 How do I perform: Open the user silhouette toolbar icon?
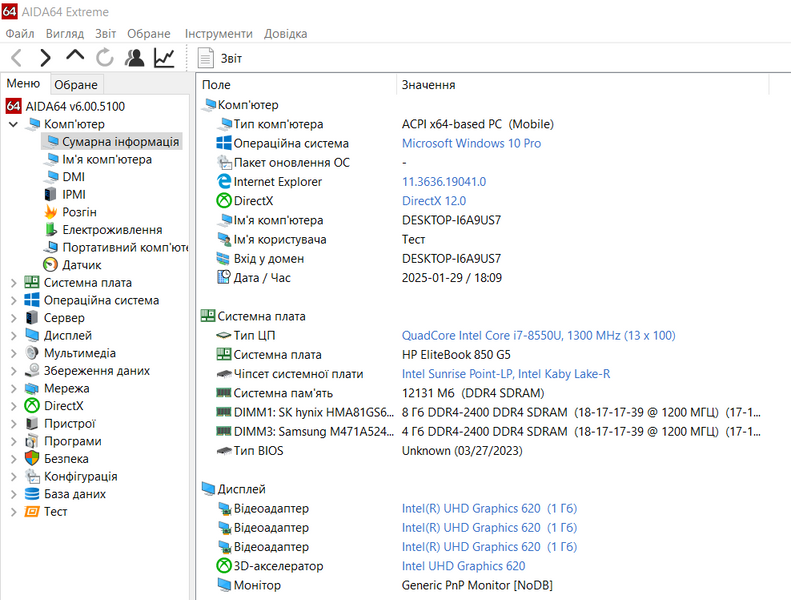135,58
